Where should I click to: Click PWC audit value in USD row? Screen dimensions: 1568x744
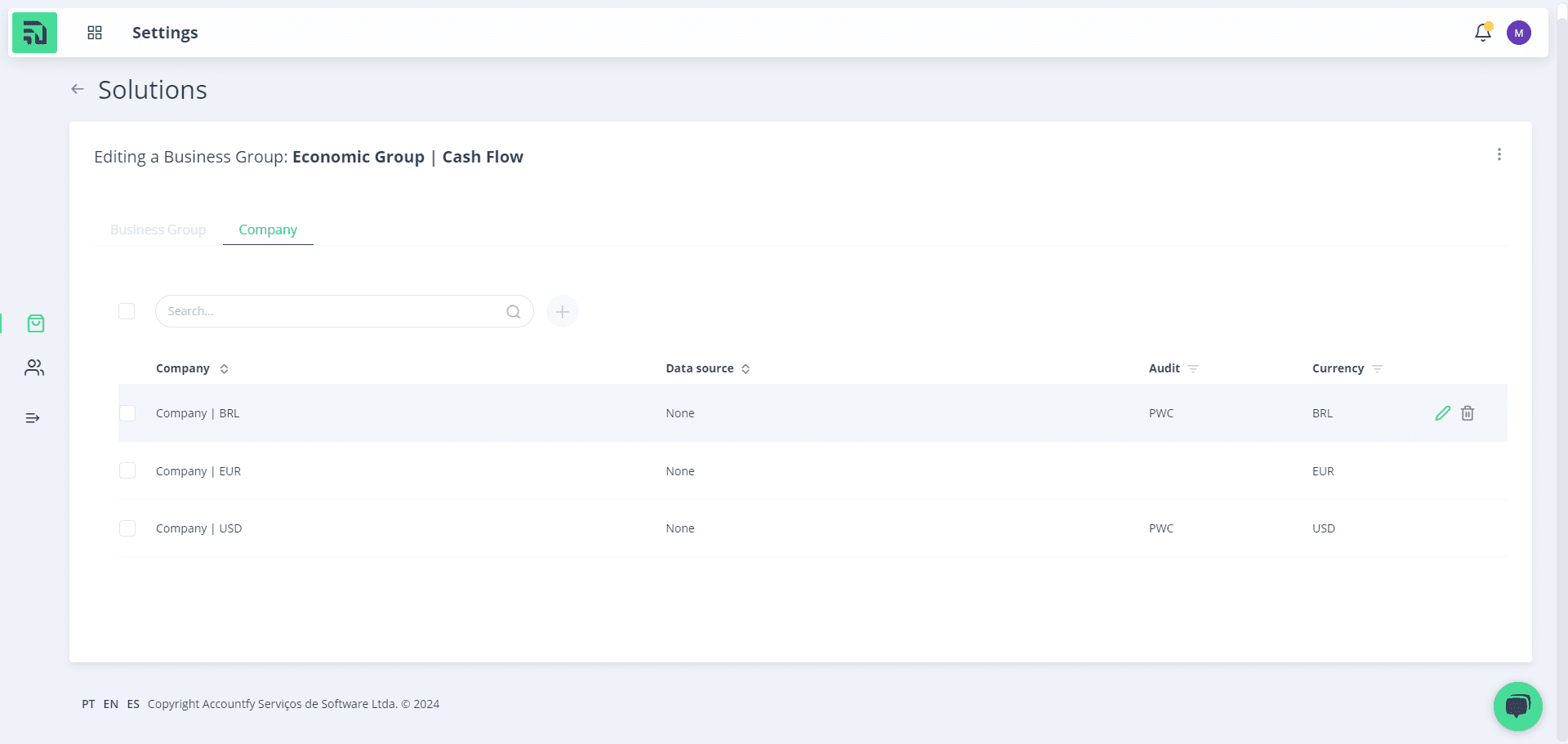(1161, 528)
